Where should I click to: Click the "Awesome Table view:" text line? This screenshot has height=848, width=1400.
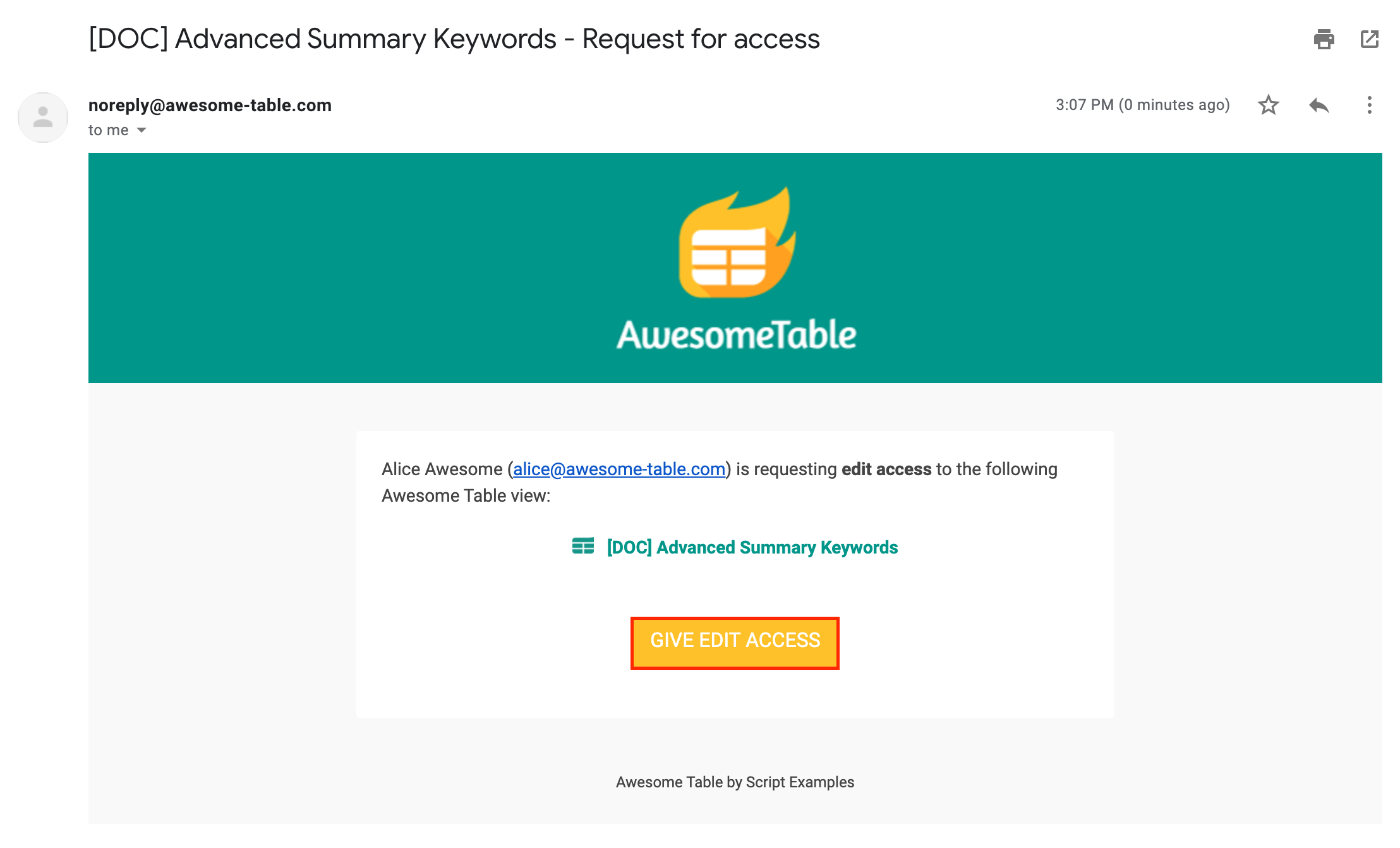466,495
